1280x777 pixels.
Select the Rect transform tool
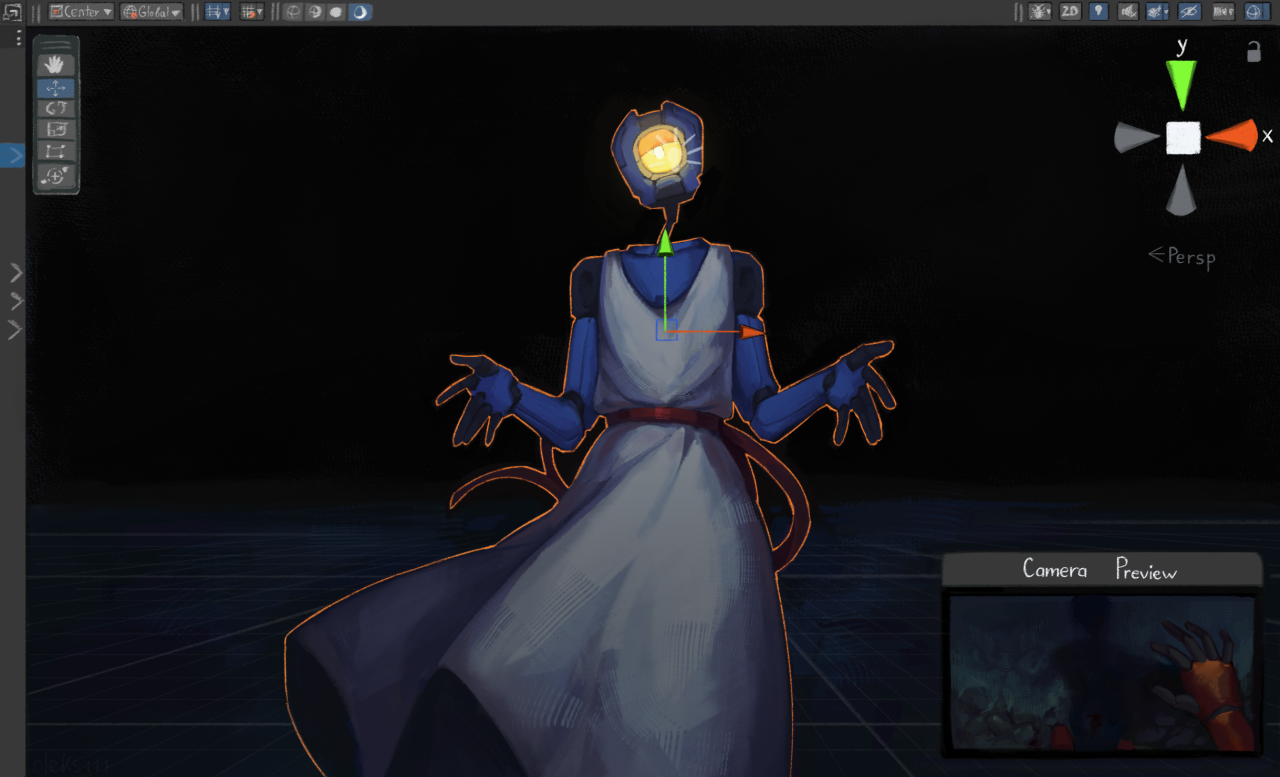(x=56, y=151)
